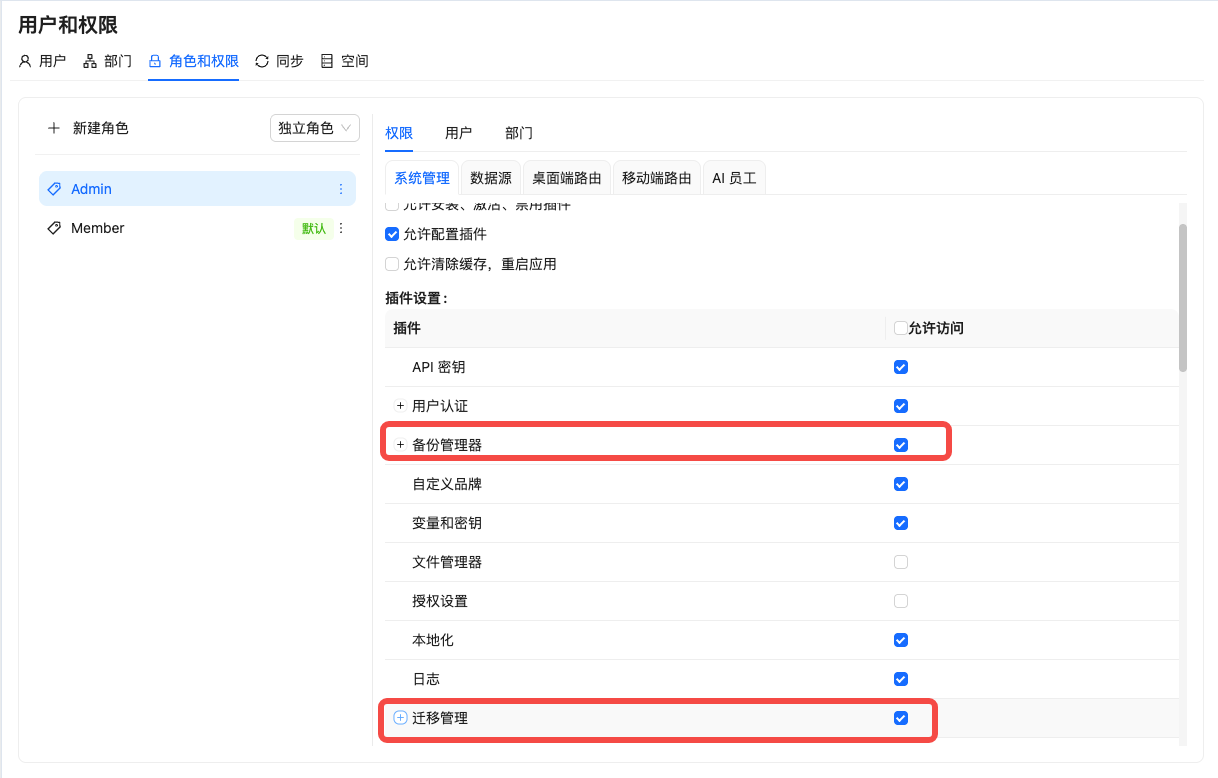Click the person icon on 用户 tab
Viewport: 1218px width, 778px height.
[24, 61]
